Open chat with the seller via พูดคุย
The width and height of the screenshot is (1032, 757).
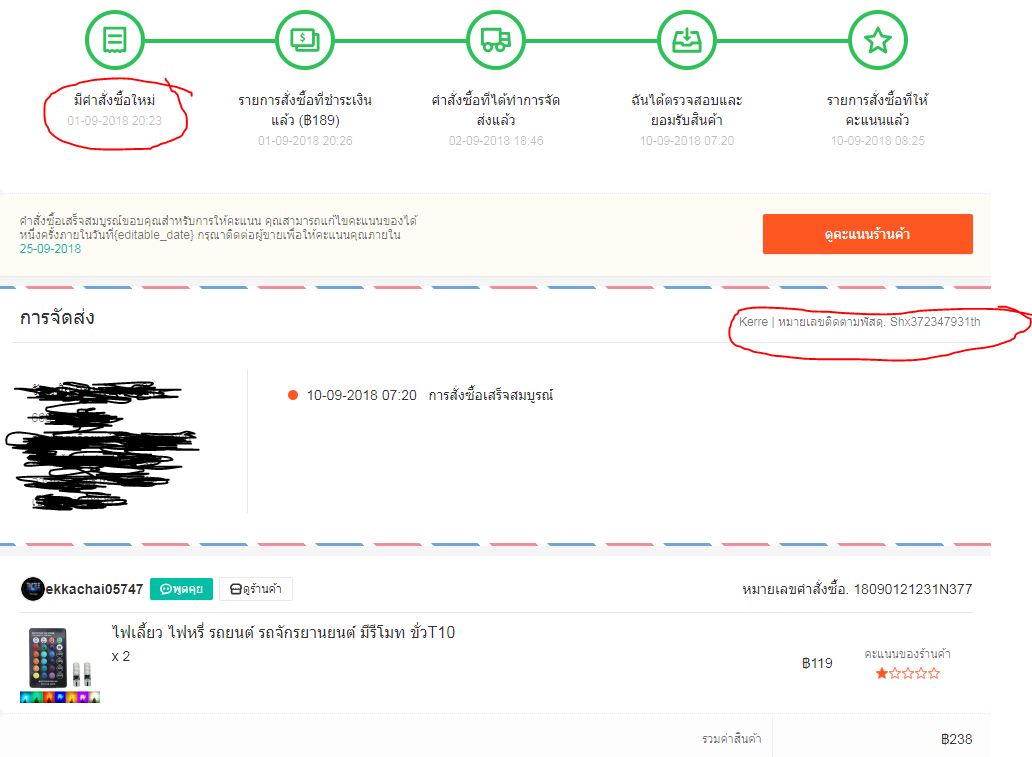[x=182, y=589]
